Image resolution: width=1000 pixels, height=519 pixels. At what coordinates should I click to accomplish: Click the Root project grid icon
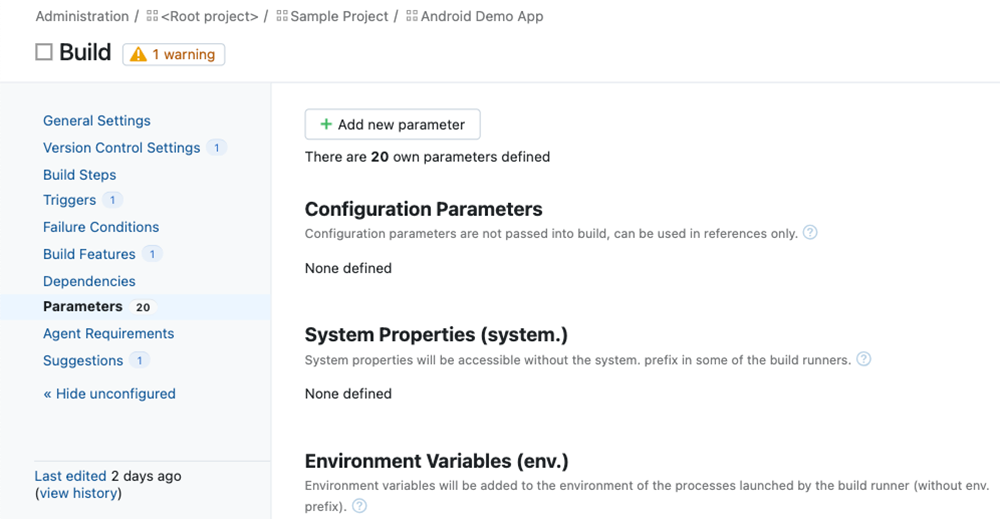pyautogui.click(x=152, y=16)
